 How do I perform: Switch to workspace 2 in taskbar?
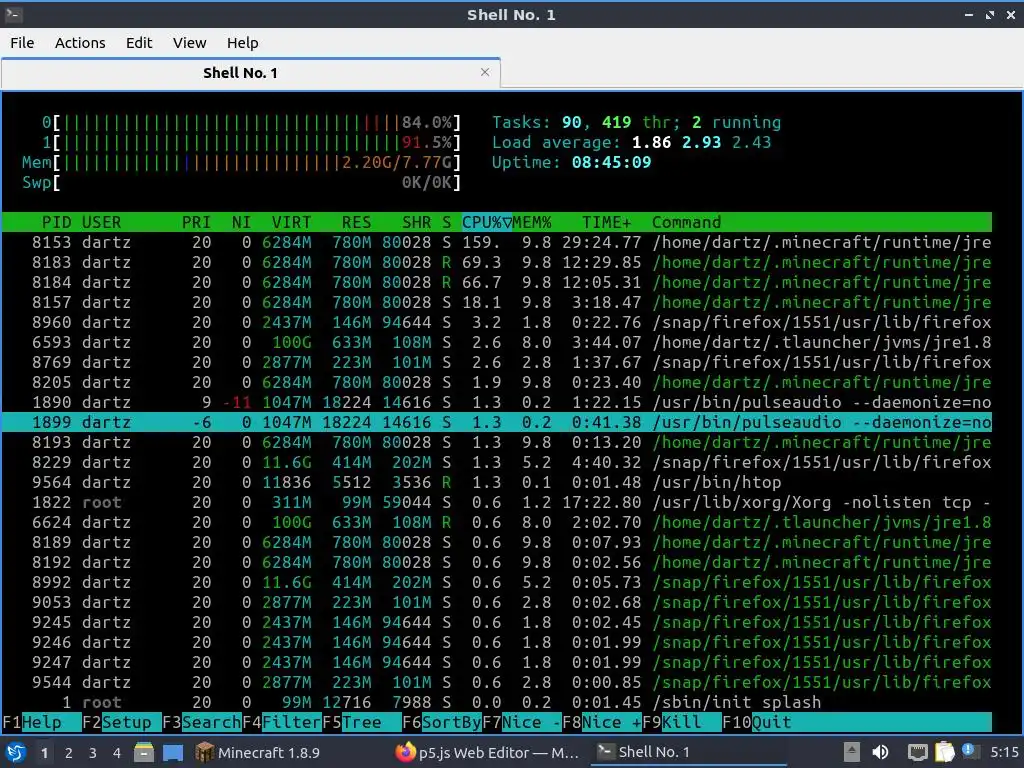click(x=69, y=753)
